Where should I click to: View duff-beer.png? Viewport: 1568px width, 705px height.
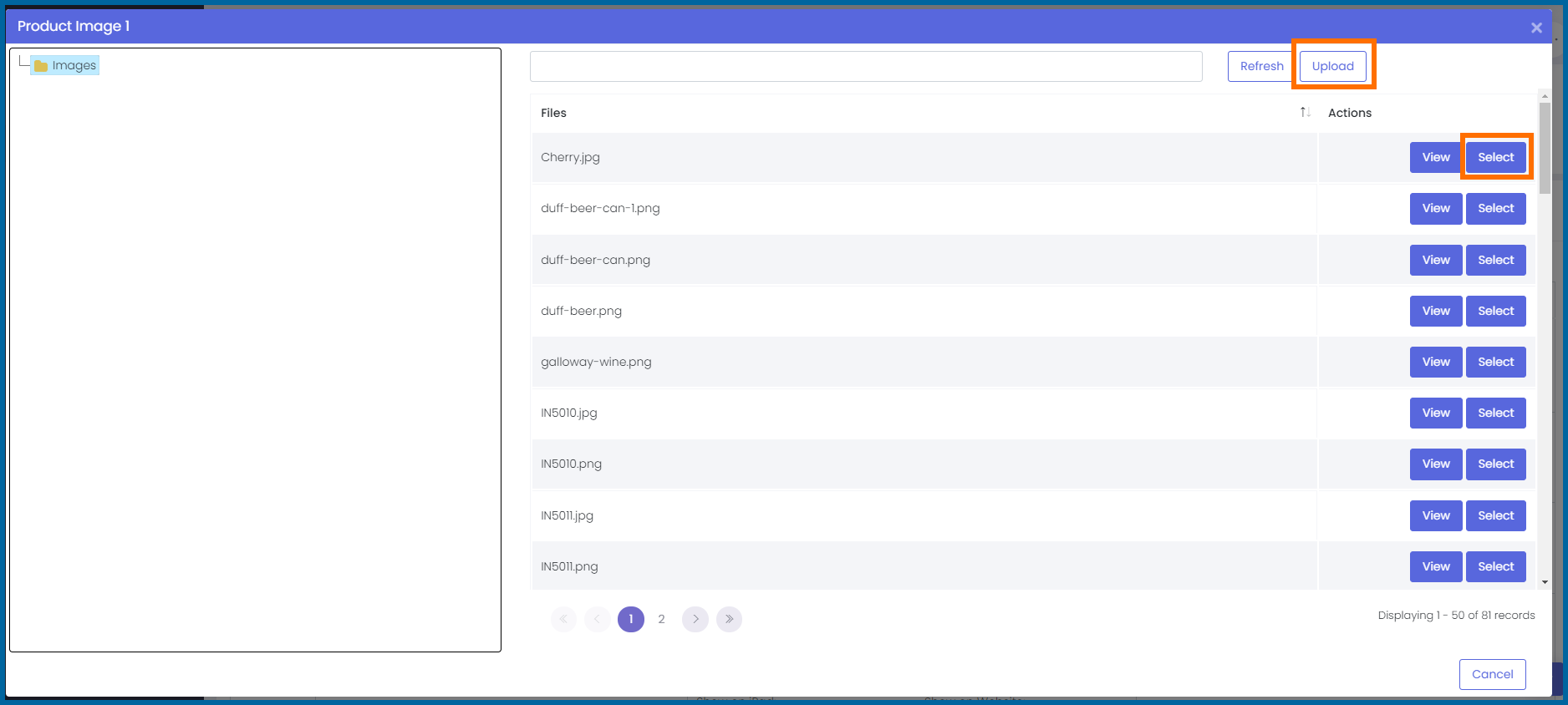click(x=1436, y=311)
